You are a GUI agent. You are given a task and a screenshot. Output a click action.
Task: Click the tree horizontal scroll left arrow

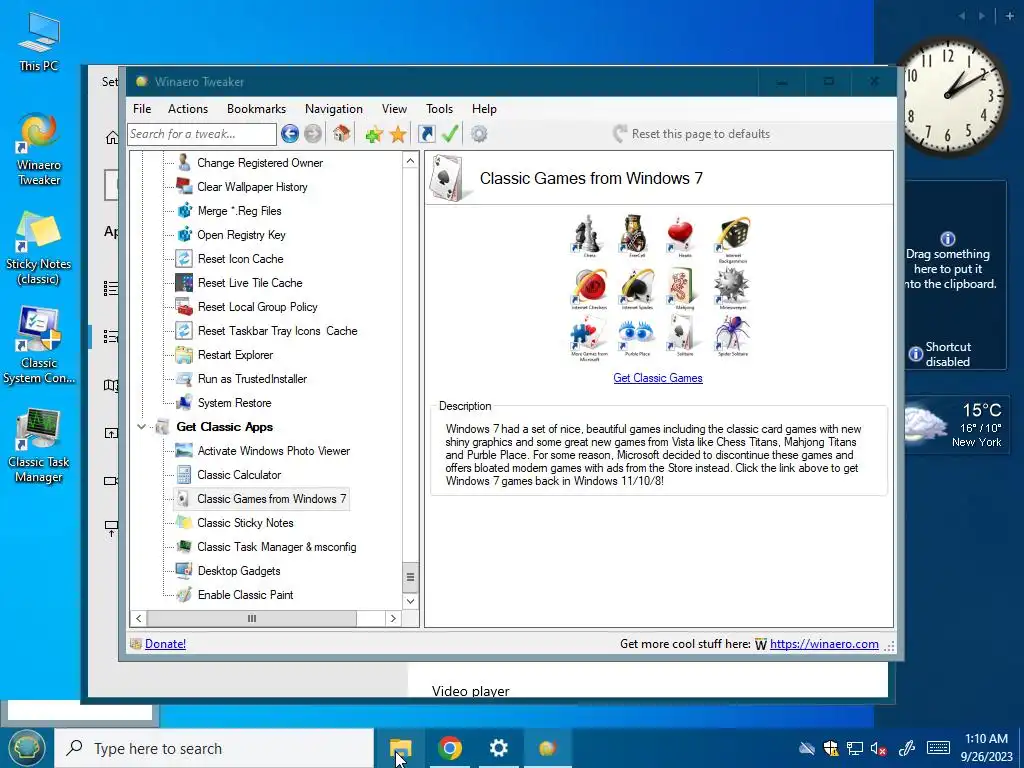tap(138, 618)
